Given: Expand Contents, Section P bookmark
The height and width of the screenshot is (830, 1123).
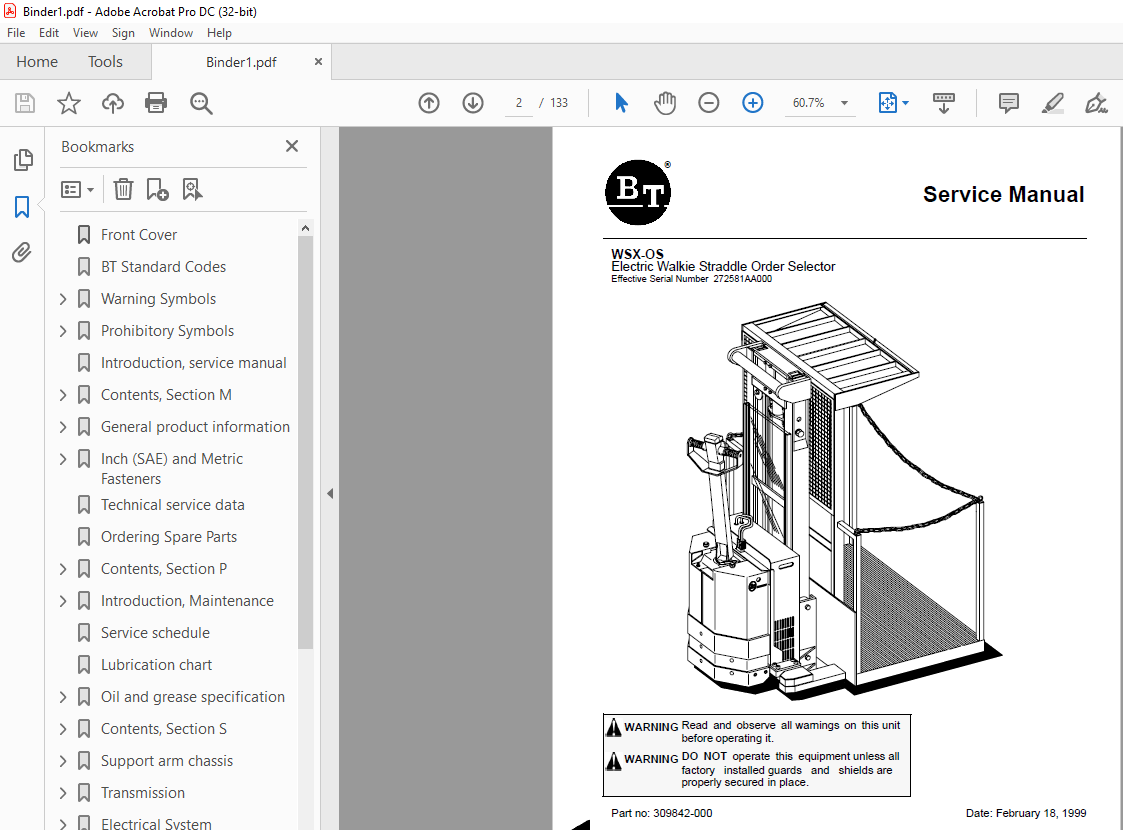Looking at the screenshot, I should 63,569.
